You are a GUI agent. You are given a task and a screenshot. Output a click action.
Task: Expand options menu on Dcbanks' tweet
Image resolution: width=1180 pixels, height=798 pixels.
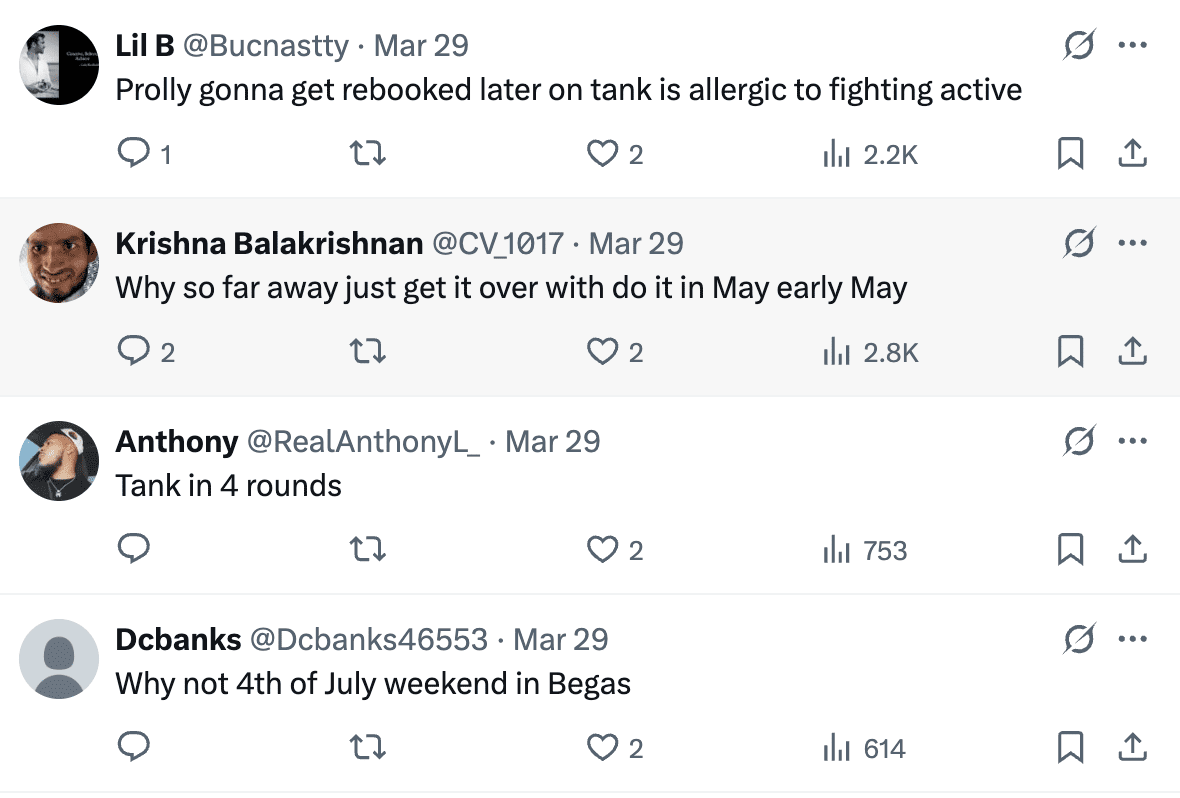coord(1134,638)
